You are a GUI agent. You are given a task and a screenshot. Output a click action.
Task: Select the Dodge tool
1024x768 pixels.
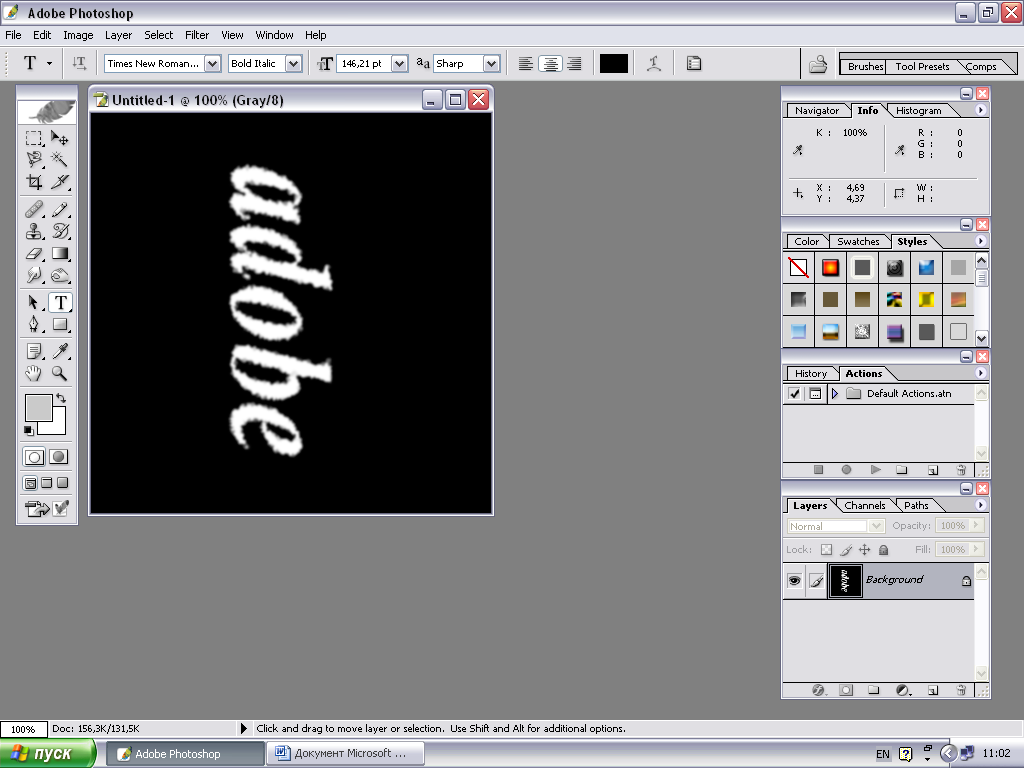59,275
